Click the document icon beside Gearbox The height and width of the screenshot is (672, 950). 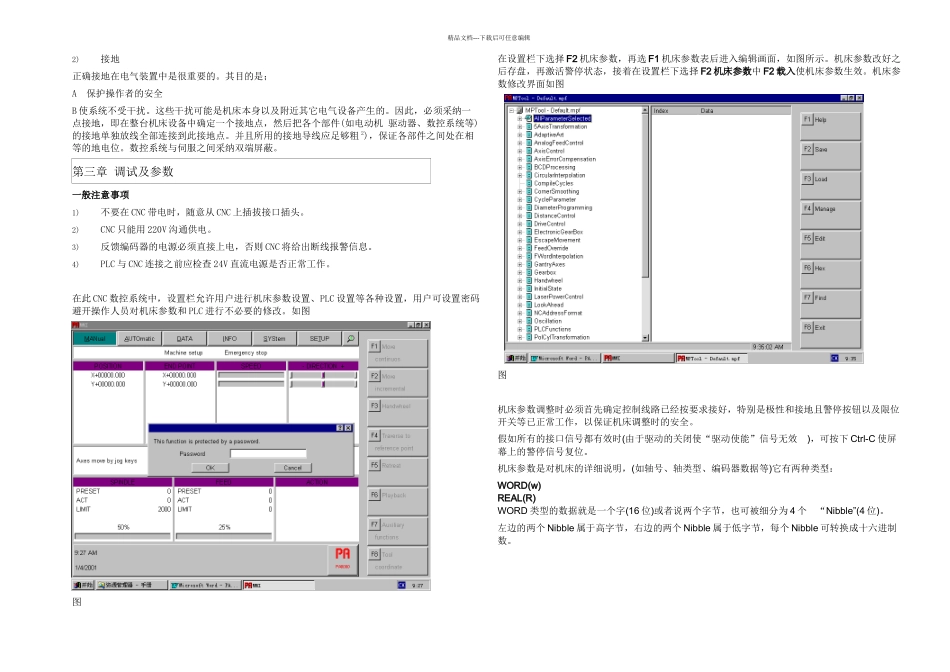[x=529, y=272]
